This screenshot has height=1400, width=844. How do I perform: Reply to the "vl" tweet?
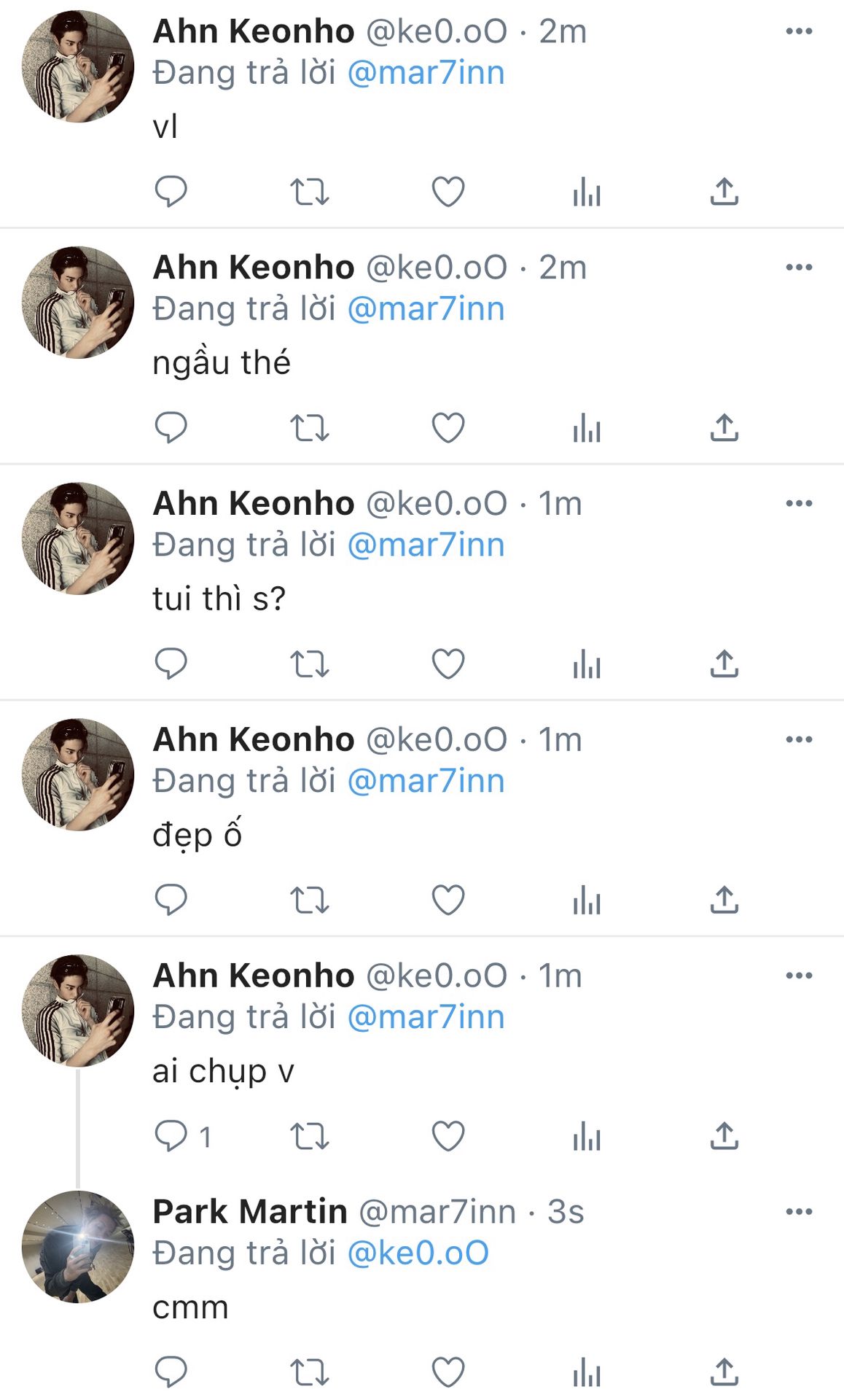click(x=171, y=192)
